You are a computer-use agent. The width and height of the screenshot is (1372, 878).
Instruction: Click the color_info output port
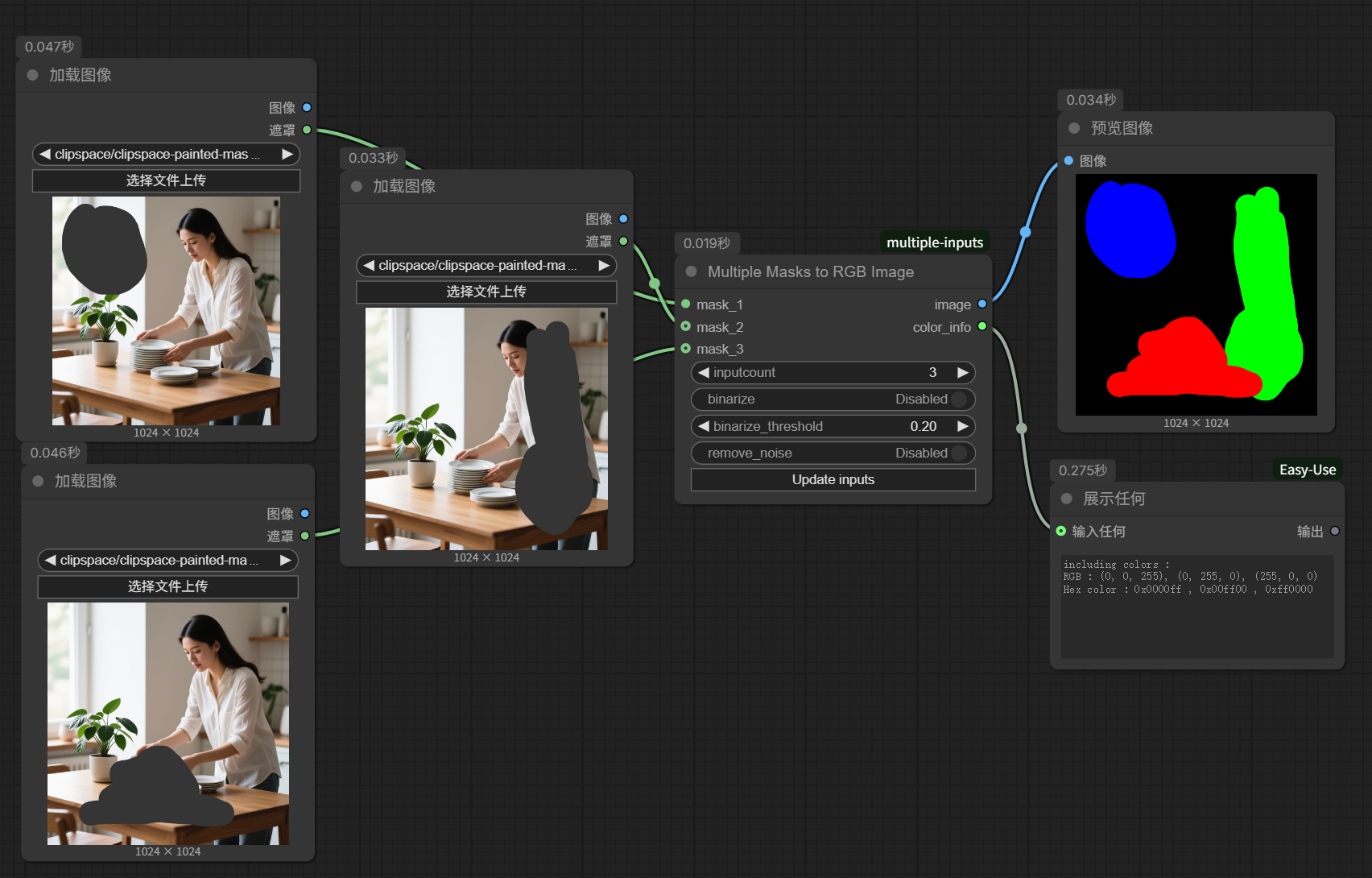tap(982, 326)
